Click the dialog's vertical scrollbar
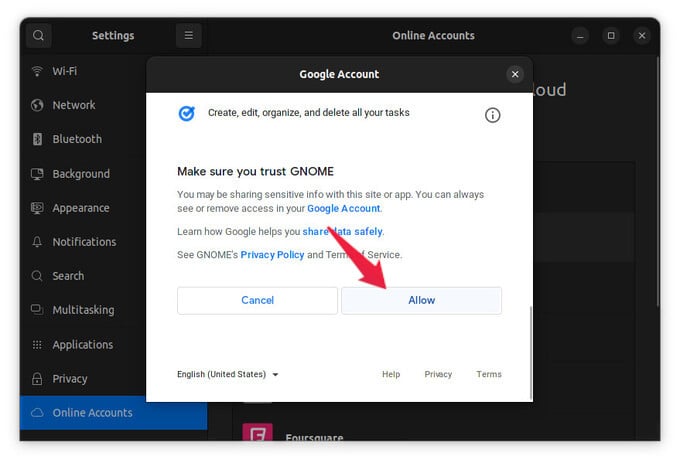 (x=531, y=353)
